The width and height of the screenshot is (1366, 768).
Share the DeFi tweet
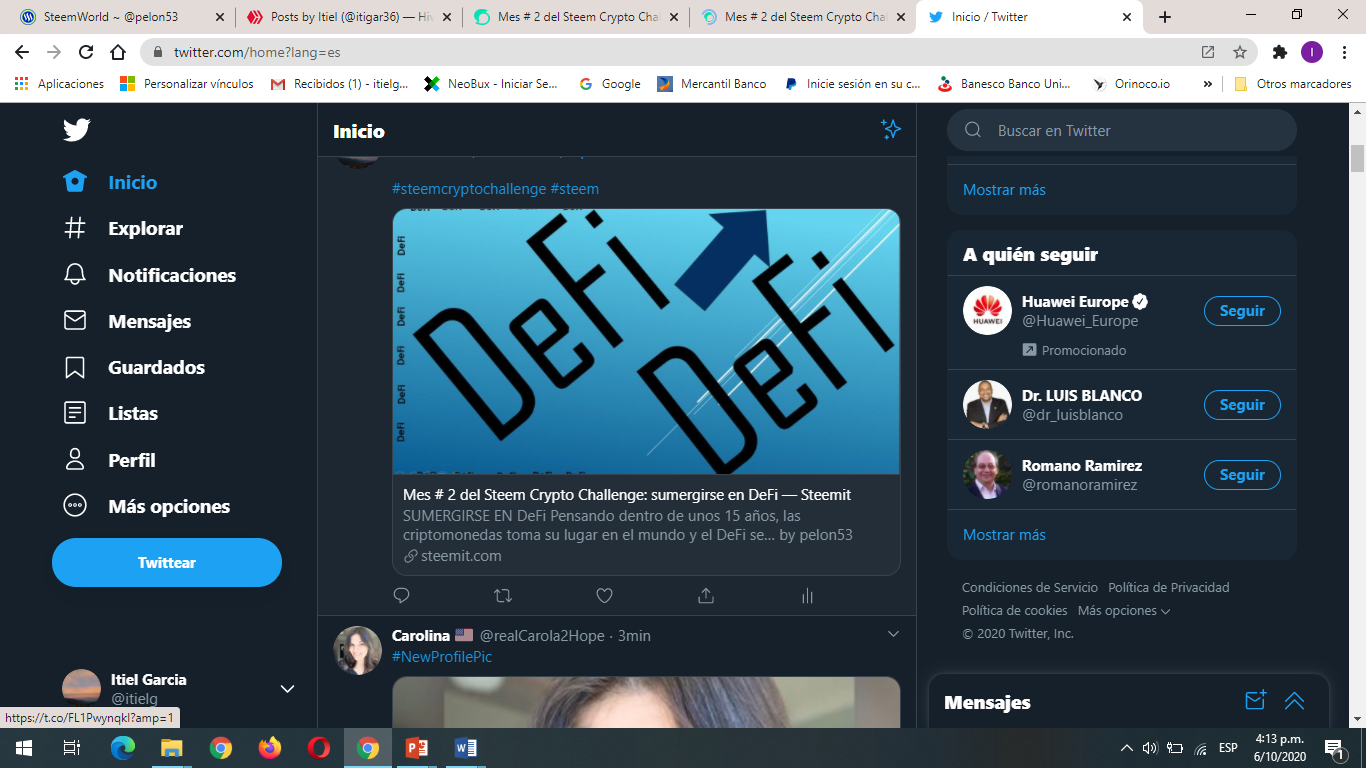[706, 596]
